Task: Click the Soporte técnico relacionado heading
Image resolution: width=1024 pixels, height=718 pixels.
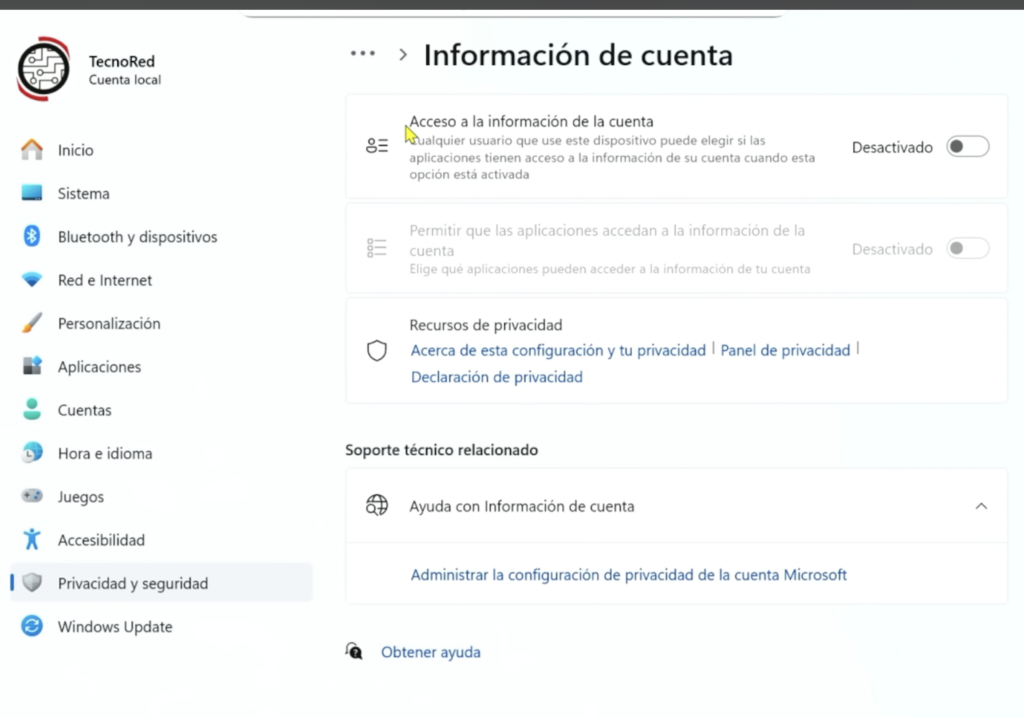Action: click(441, 450)
